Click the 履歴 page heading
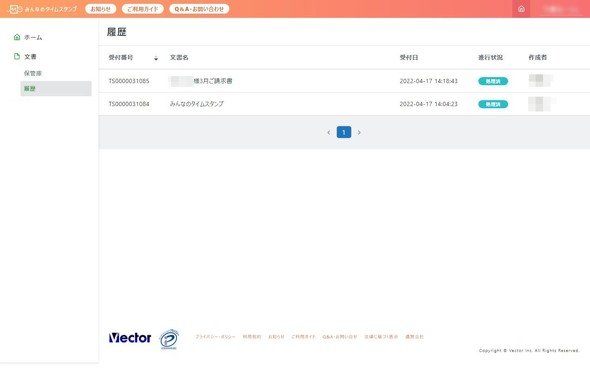This screenshot has height=392, width=590. coord(117,32)
